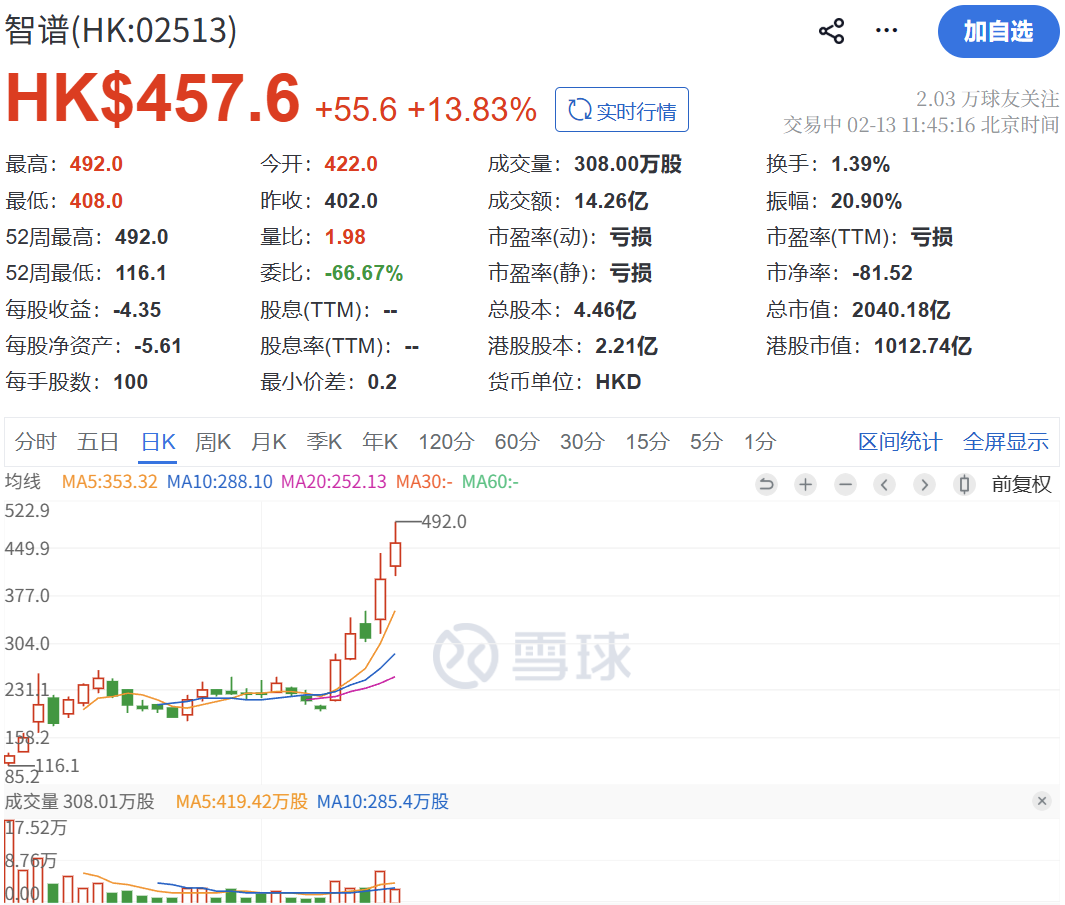Select the 季K chart tab
The image size is (1065, 905).
[x=324, y=442]
